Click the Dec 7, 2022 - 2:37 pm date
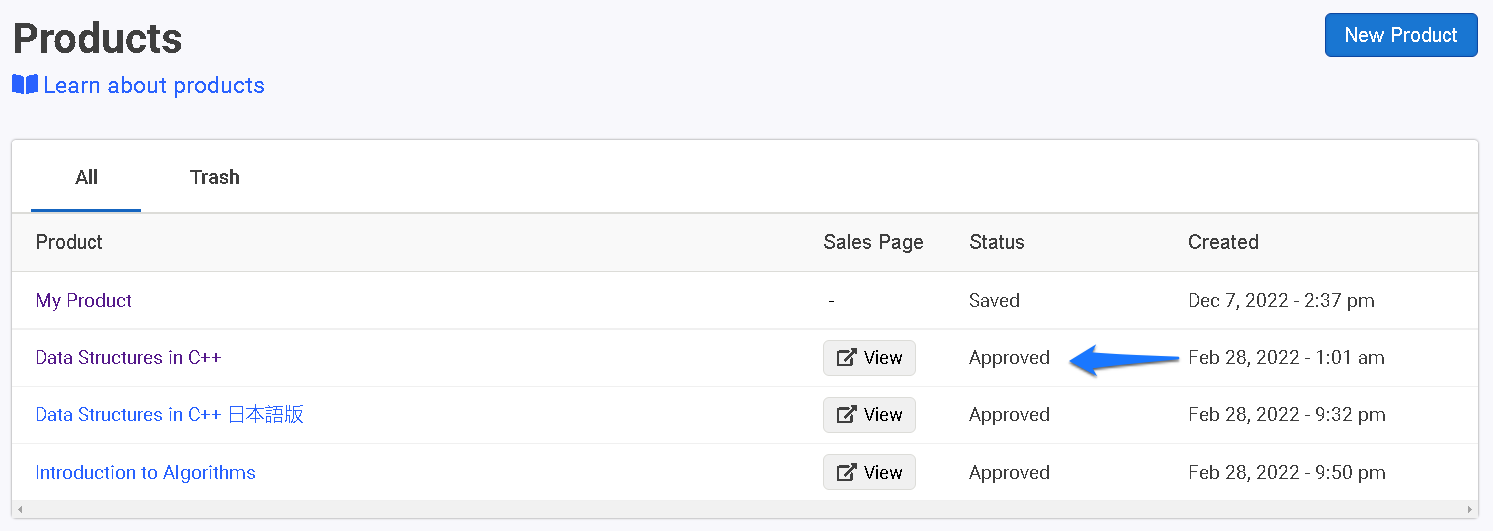1493x531 pixels. tap(1281, 300)
